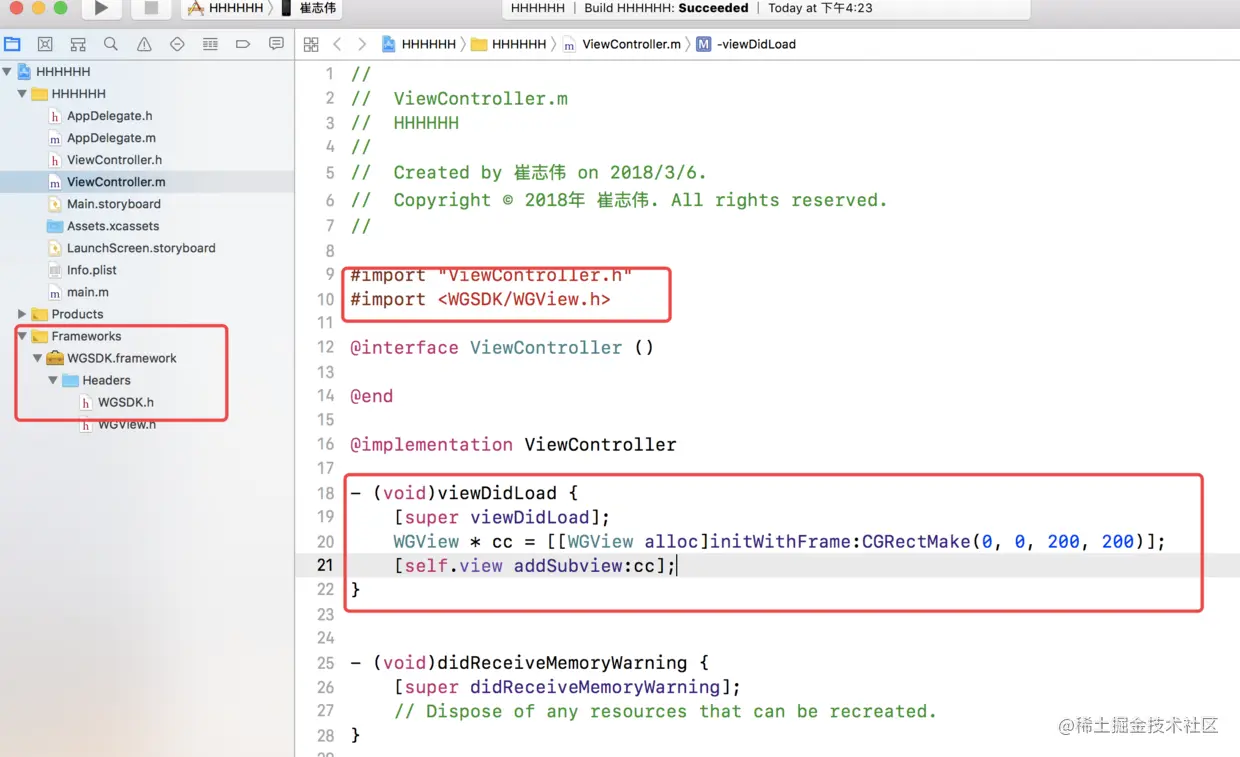1240x757 pixels.
Task: Go back in editor history
Action: point(337,44)
